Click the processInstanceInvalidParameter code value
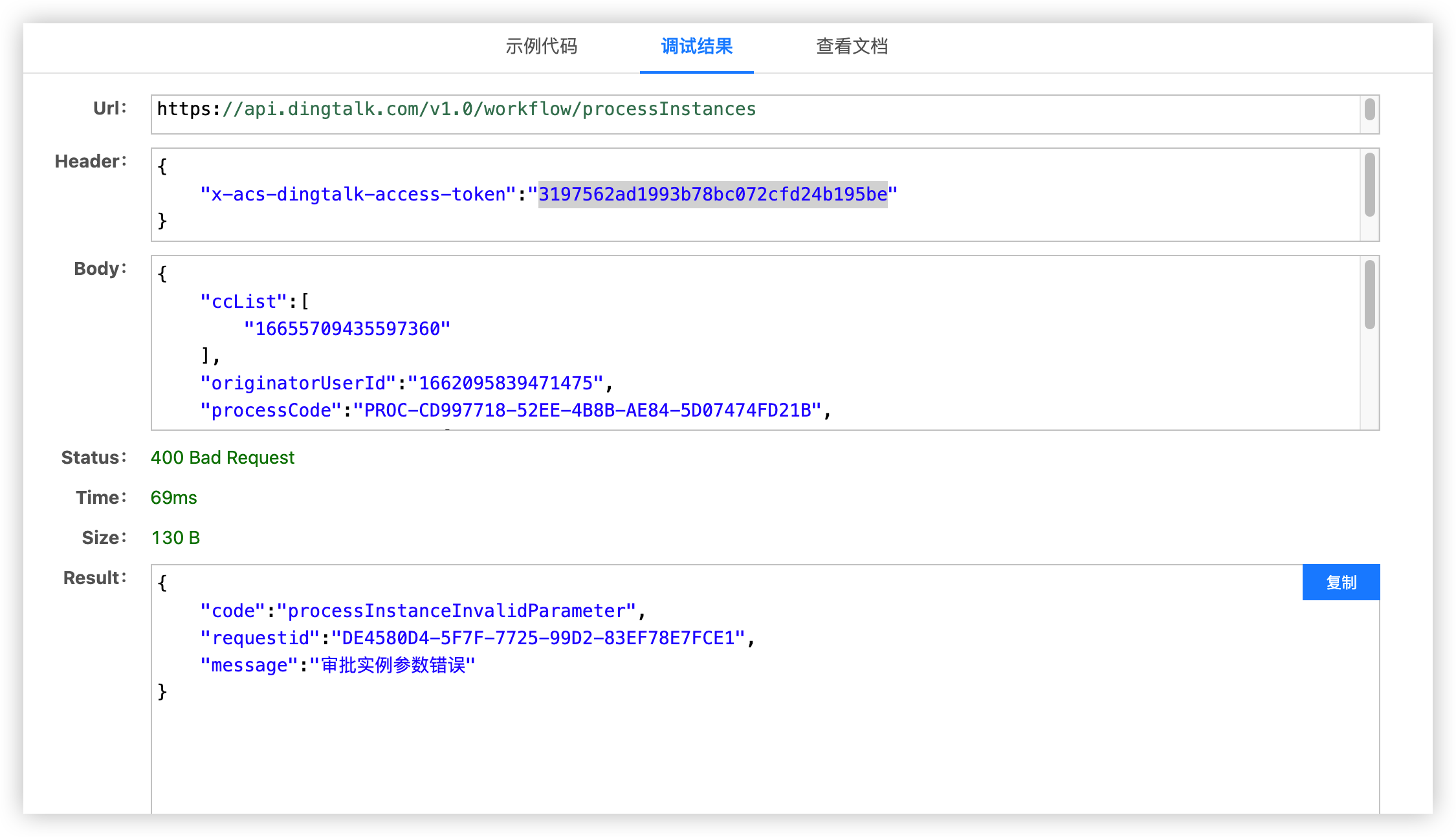Viewport: 1456px width, 837px height. click(x=456, y=611)
